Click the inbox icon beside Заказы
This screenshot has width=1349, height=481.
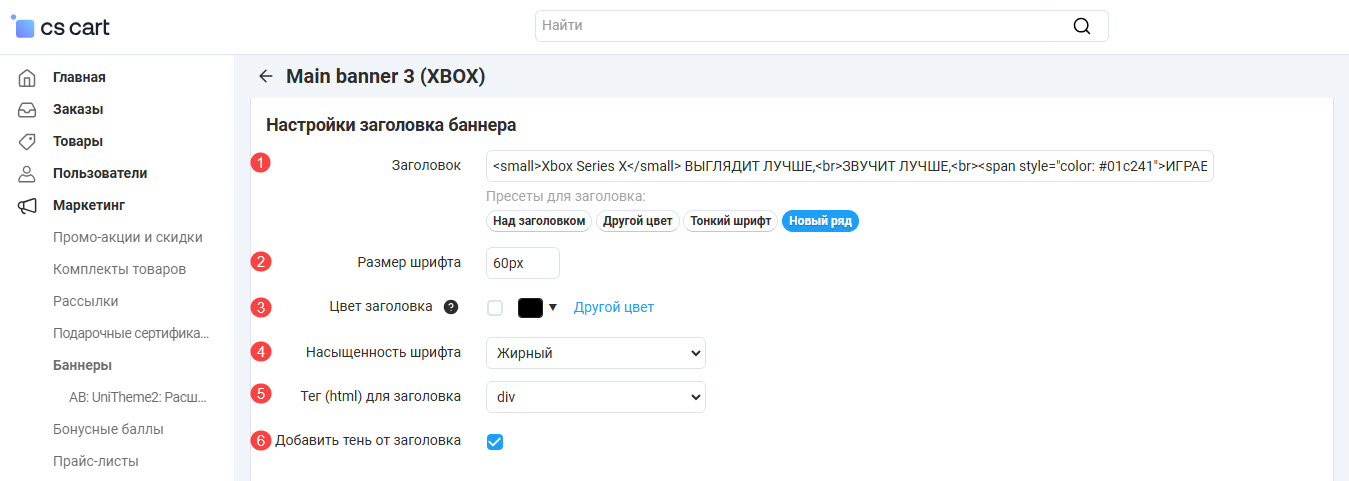[28, 109]
